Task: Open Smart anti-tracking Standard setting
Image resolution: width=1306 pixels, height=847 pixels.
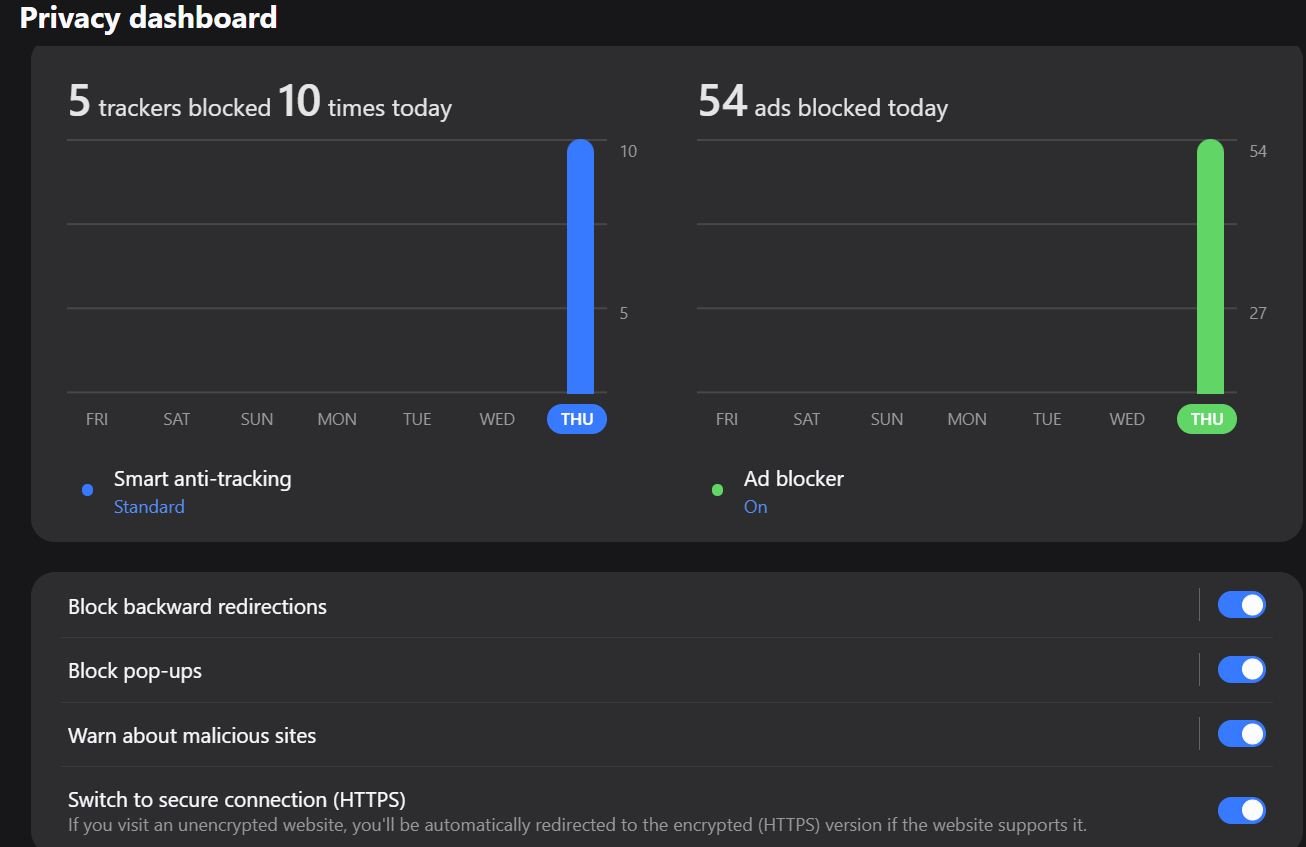Action: click(149, 507)
